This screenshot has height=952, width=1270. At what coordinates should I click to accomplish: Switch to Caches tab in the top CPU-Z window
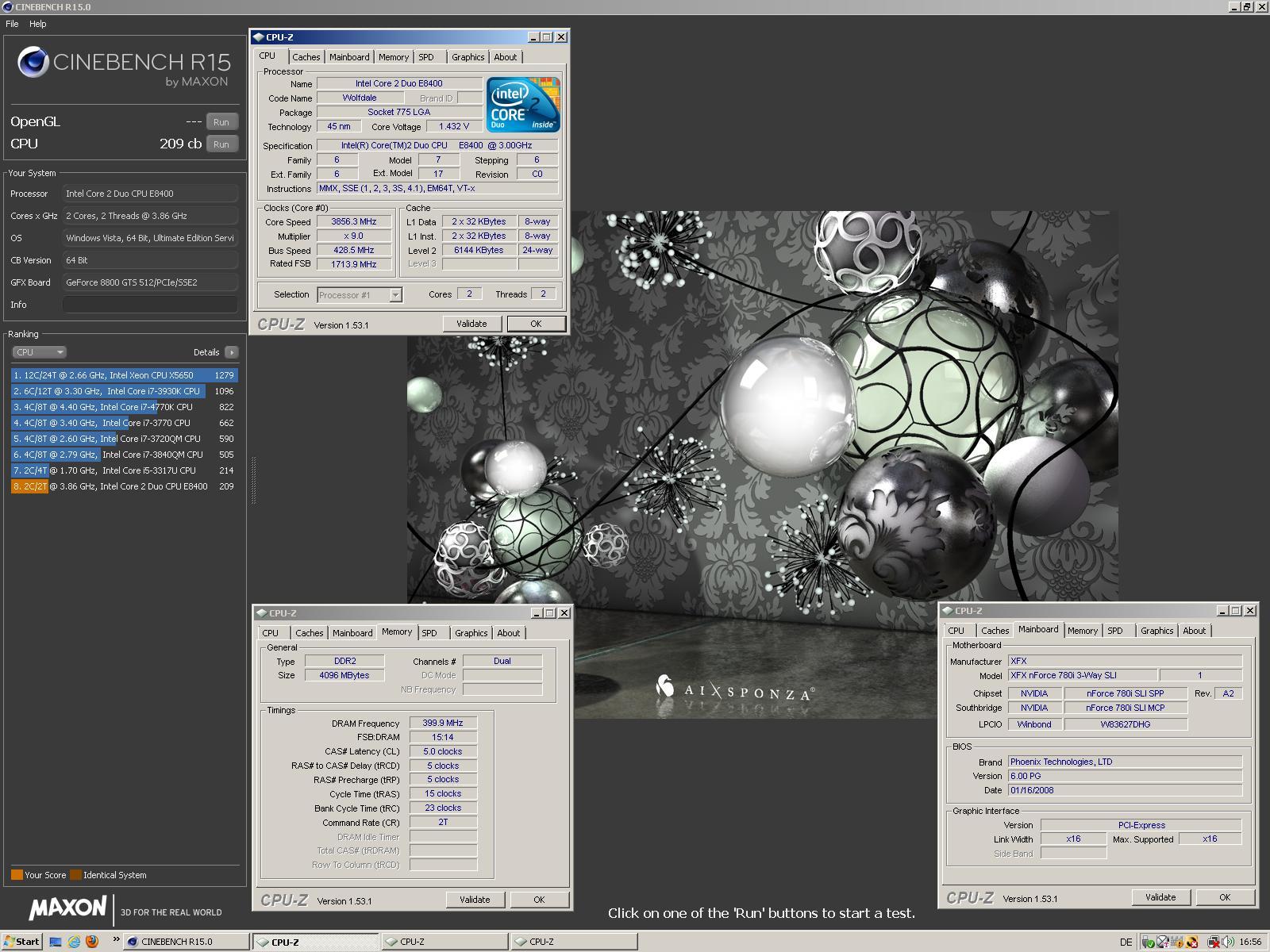point(306,57)
